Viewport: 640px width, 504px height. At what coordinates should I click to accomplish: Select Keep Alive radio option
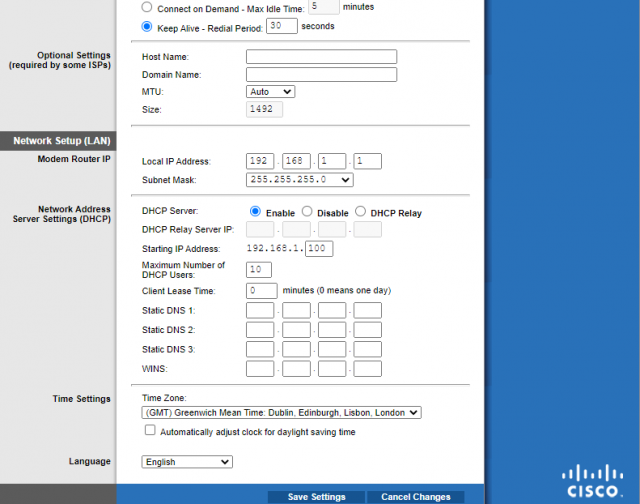tap(148, 27)
